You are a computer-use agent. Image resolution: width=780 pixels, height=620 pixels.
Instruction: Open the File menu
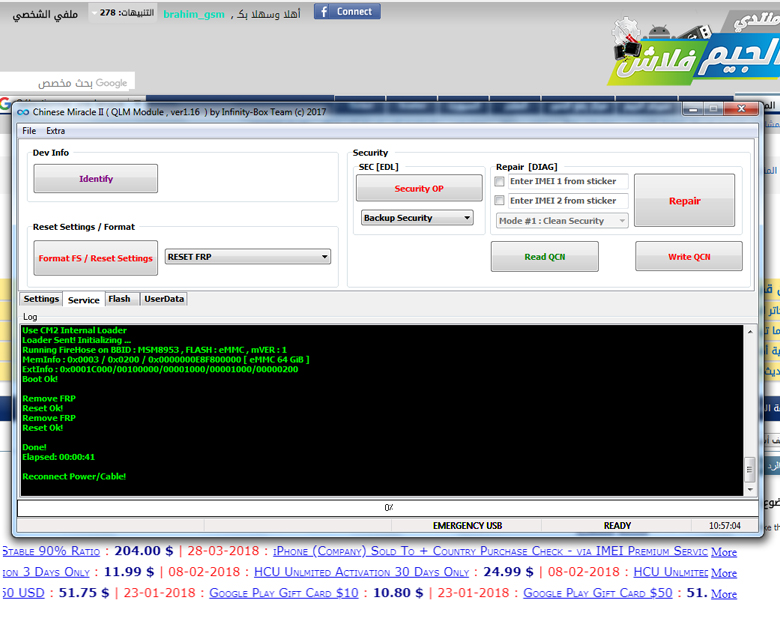[29, 130]
